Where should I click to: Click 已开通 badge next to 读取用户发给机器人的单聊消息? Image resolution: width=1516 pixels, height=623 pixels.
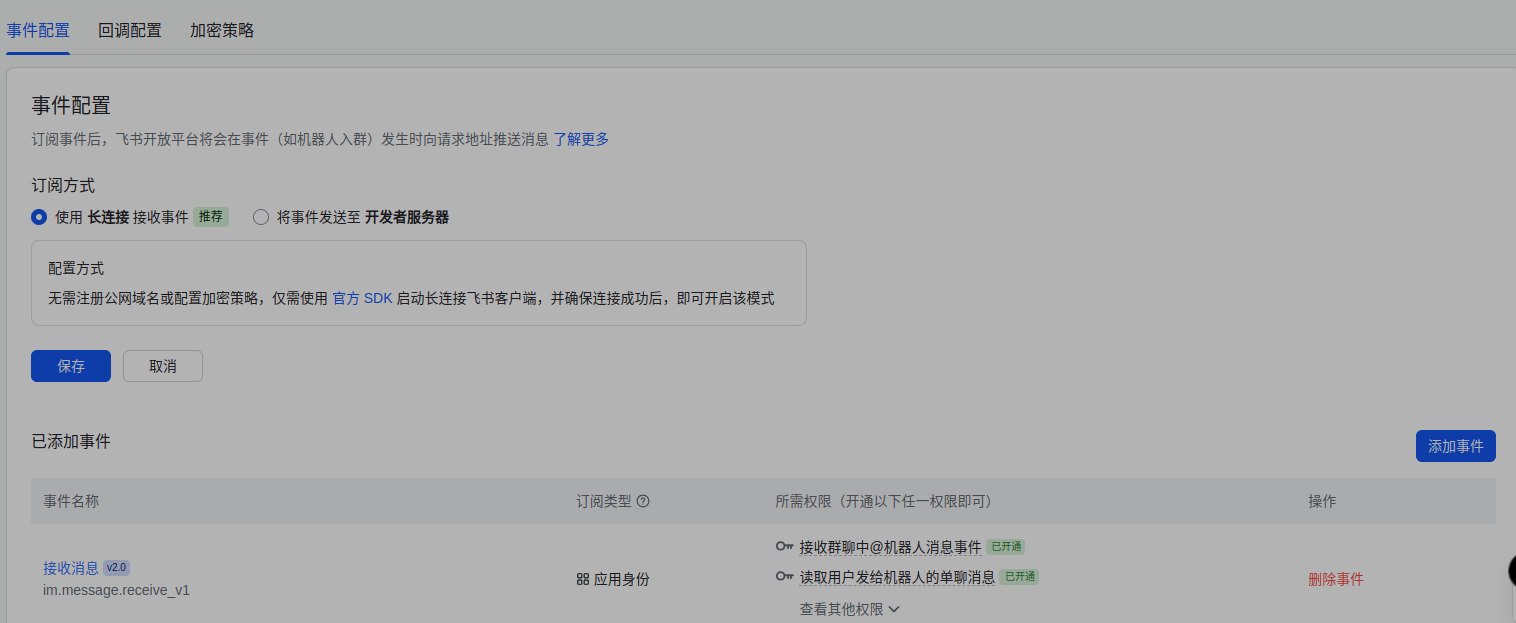coord(1019,577)
